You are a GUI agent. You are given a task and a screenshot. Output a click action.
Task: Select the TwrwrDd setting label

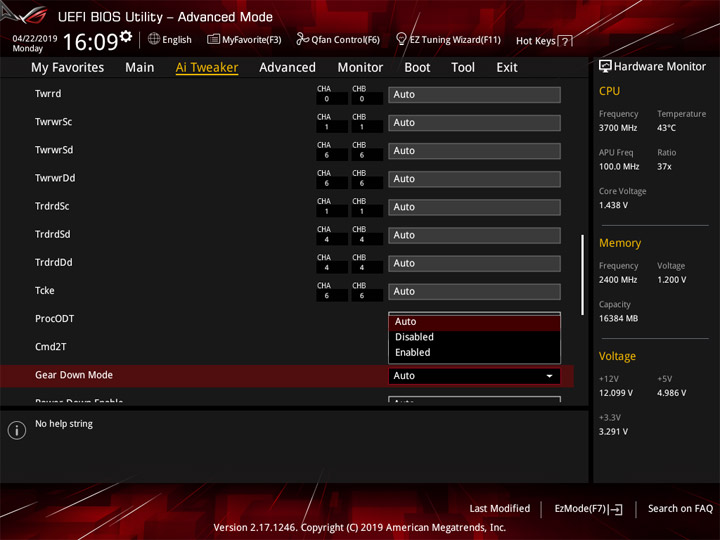55,178
